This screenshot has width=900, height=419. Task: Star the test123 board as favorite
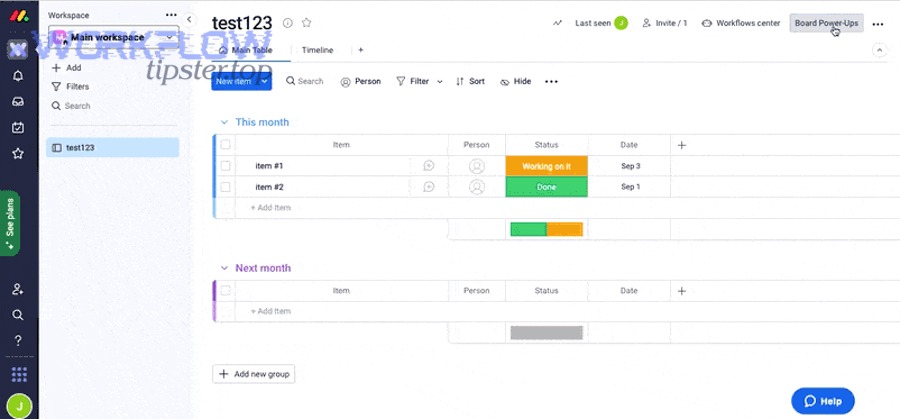pos(307,23)
